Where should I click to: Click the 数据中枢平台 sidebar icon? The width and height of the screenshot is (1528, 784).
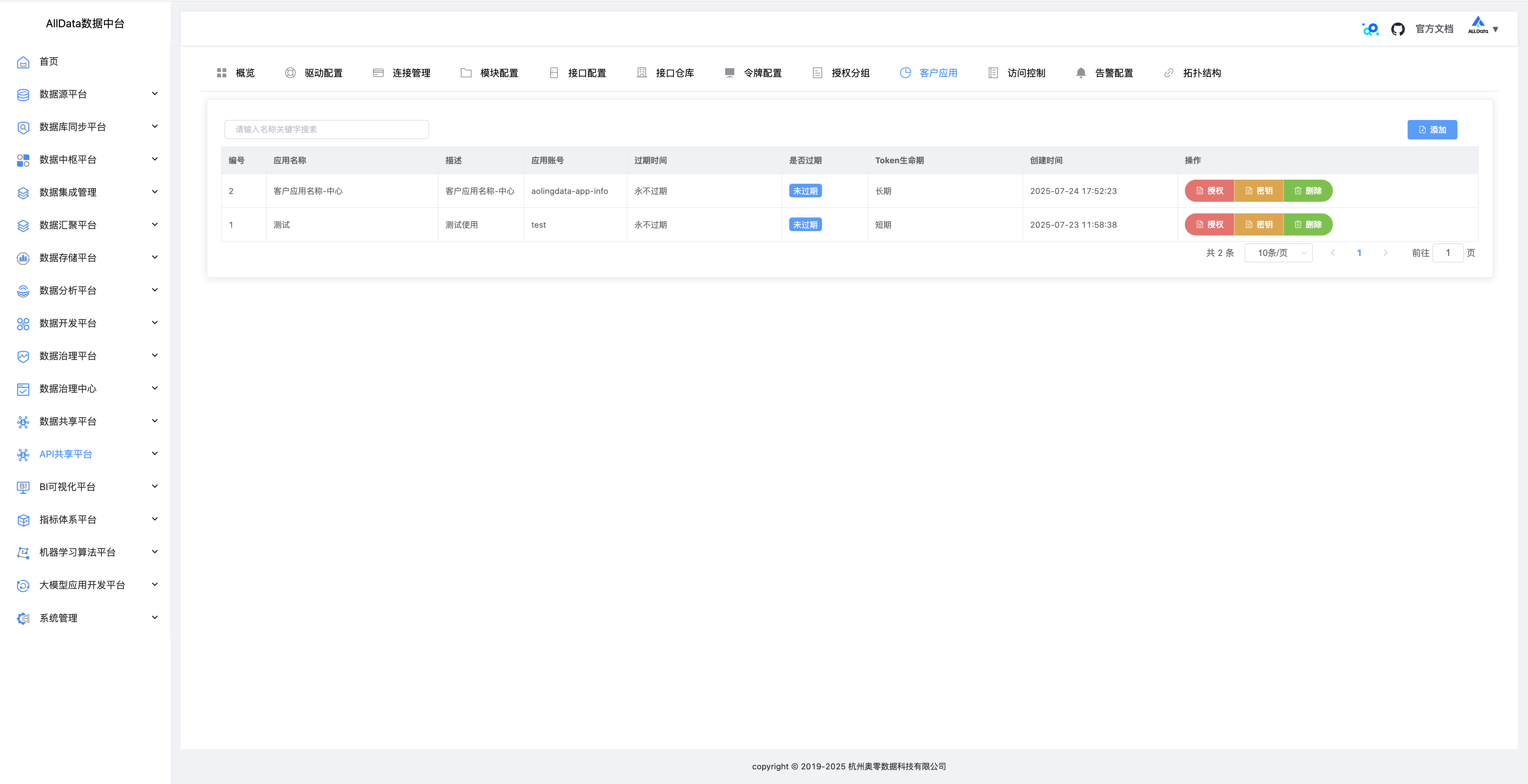(x=23, y=160)
